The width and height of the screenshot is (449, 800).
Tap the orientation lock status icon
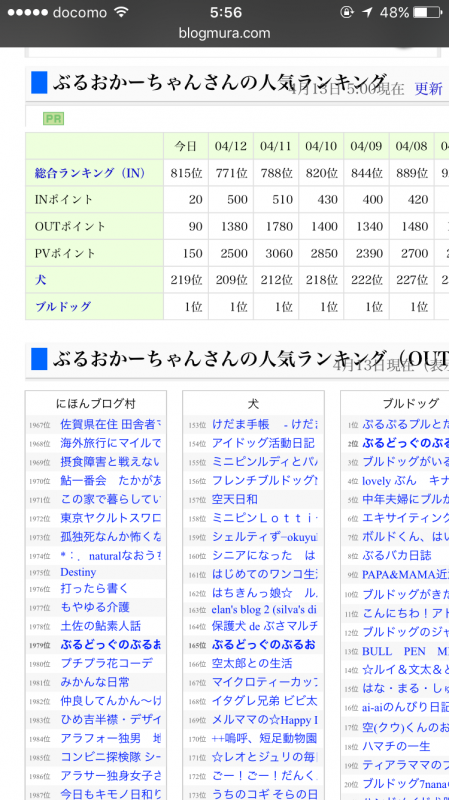point(347,12)
